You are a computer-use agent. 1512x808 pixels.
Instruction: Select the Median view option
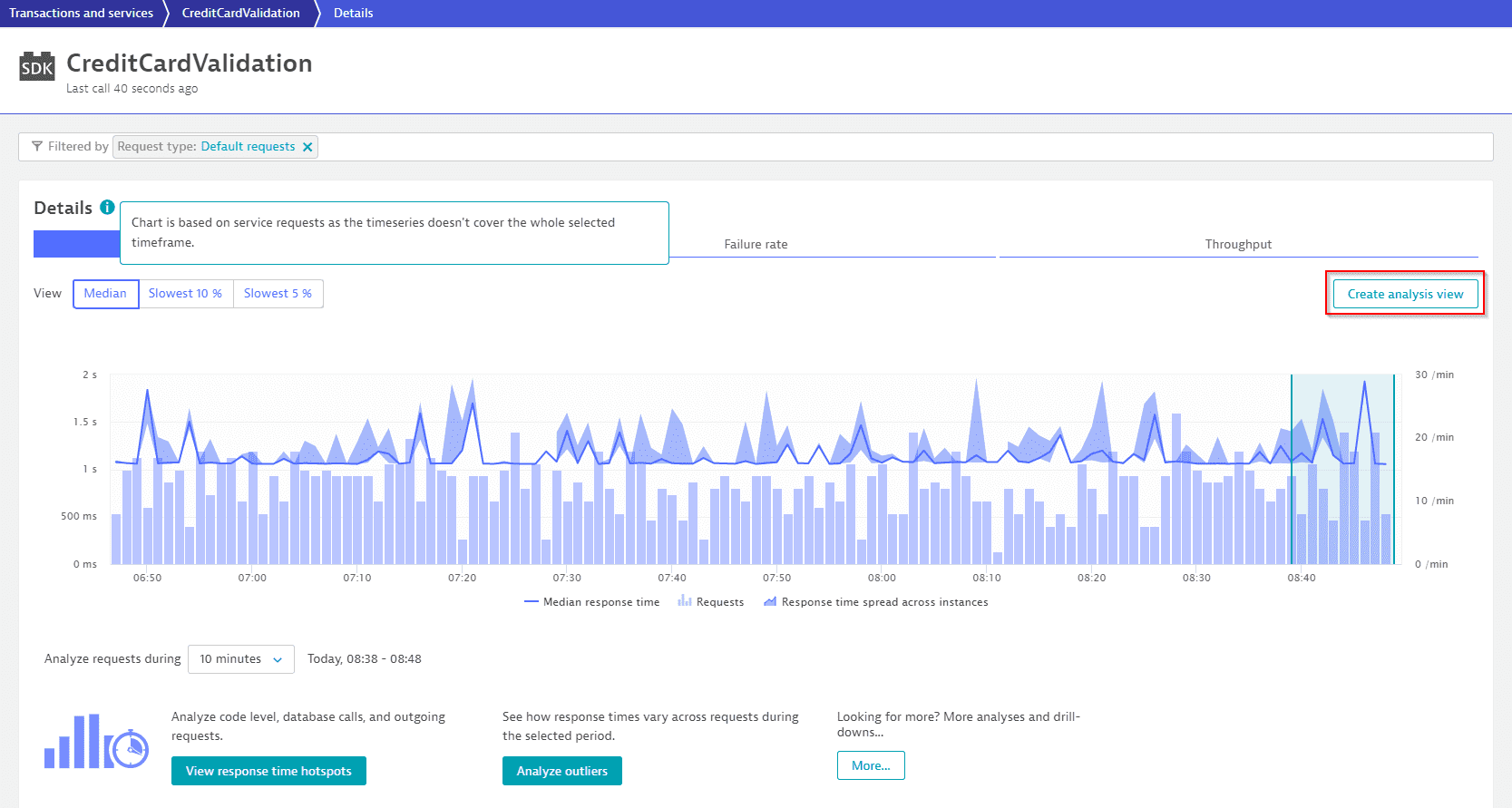[x=105, y=294]
